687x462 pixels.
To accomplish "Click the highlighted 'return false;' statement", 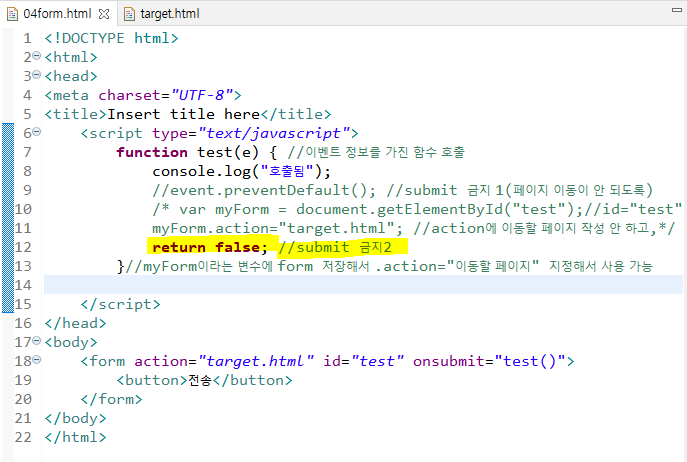I will [210, 247].
